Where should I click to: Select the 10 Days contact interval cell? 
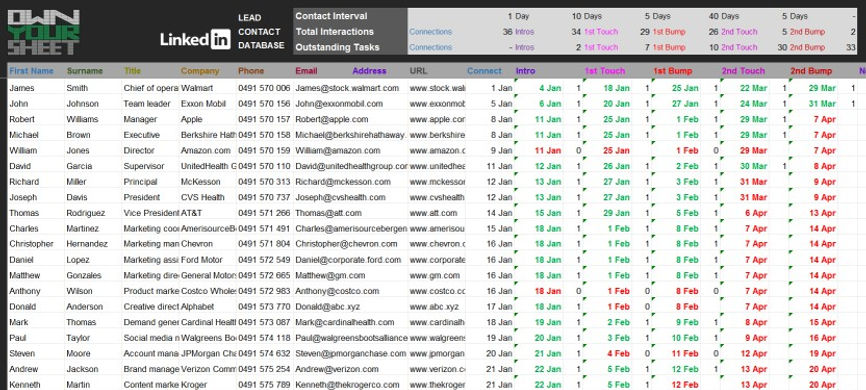587,16
